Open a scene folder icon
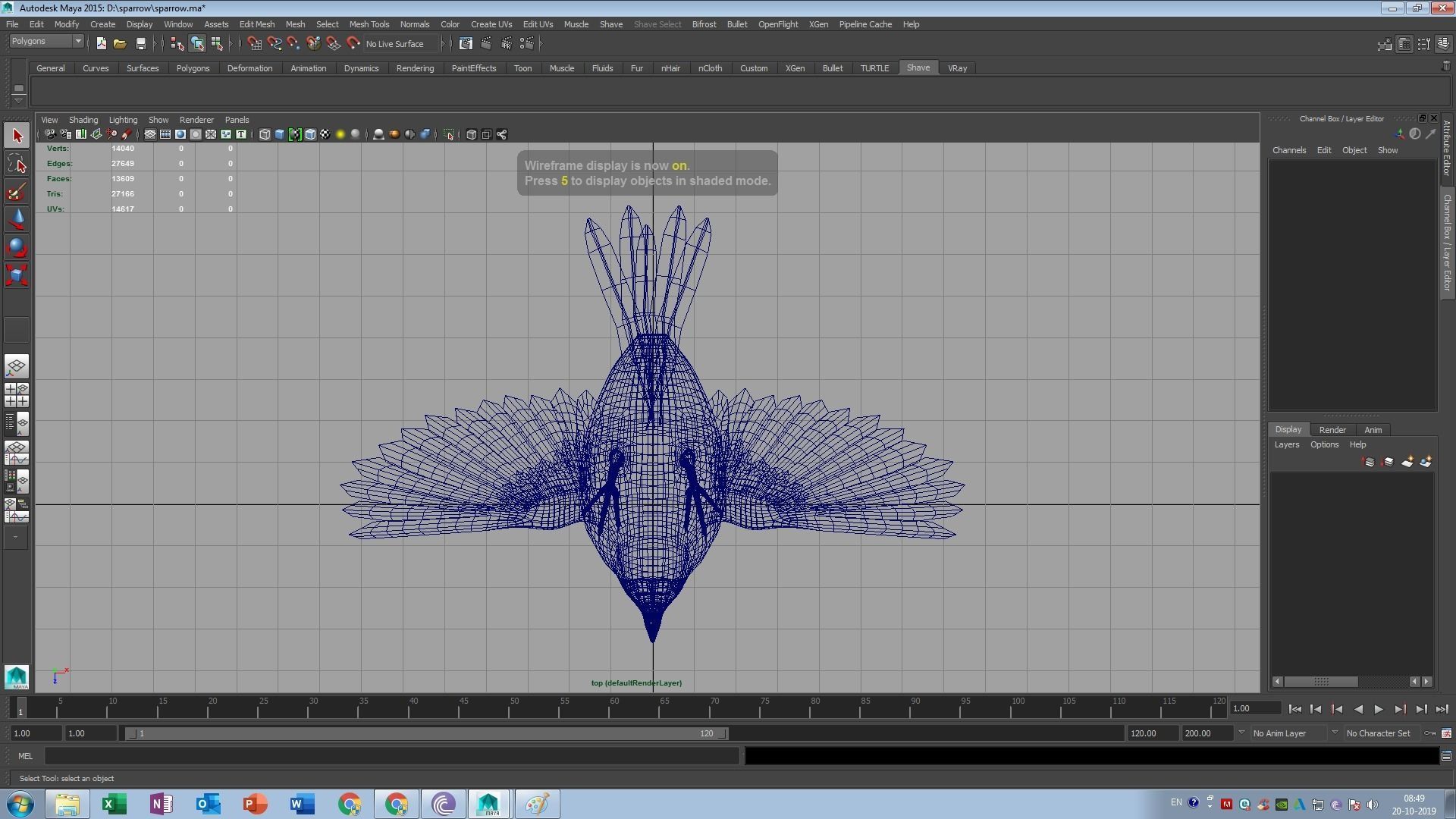The height and width of the screenshot is (819, 1456). (120, 44)
